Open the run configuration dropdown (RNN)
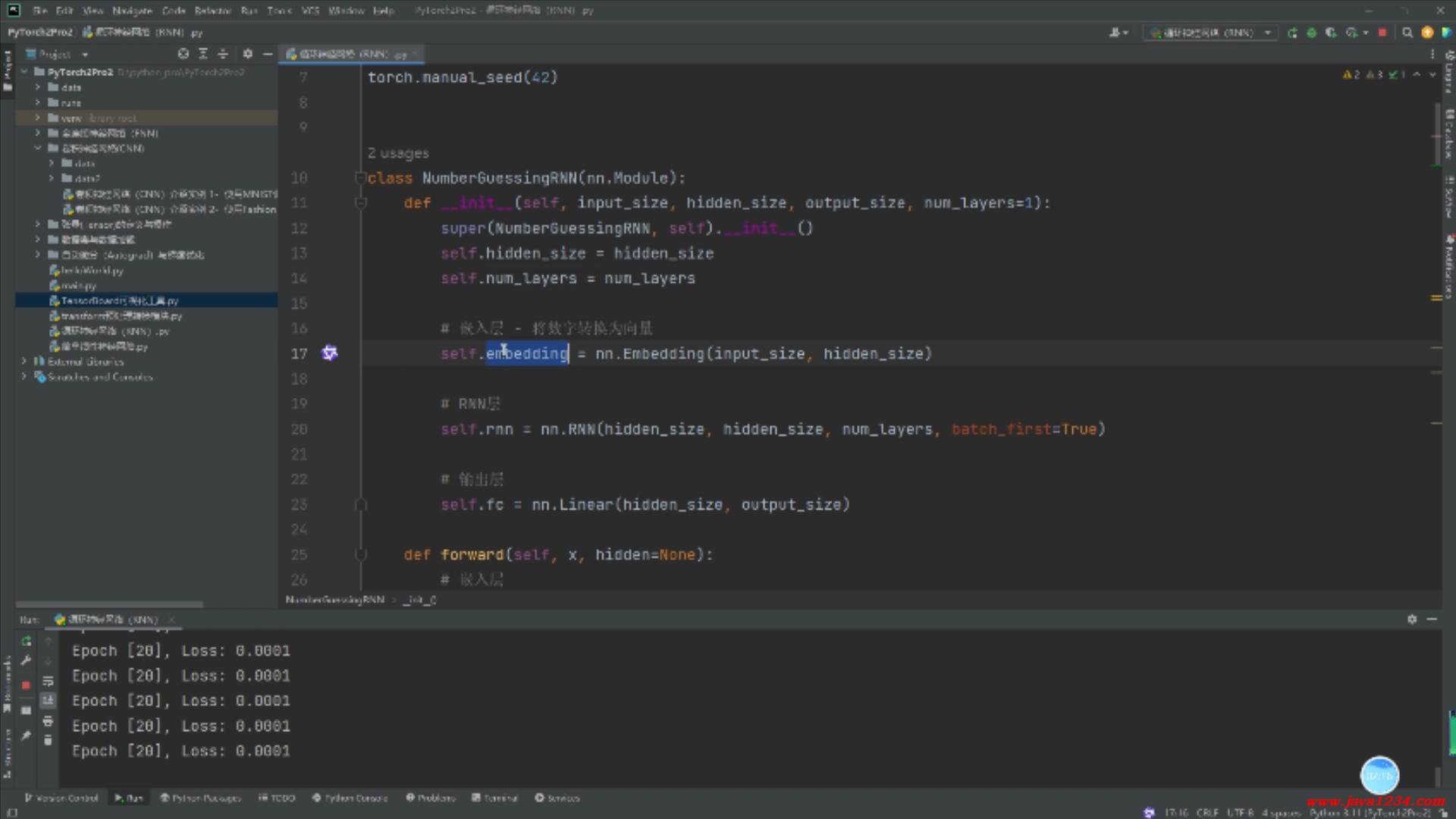The width and height of the screenshot is (1456, 819). pyautogui.click(x=1211, y=33)
